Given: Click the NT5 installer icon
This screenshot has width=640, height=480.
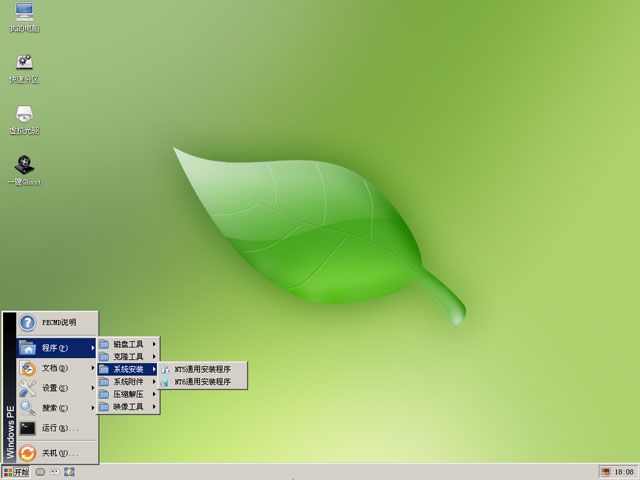Looking at the screenshot, I should click(x=165, y=369).
